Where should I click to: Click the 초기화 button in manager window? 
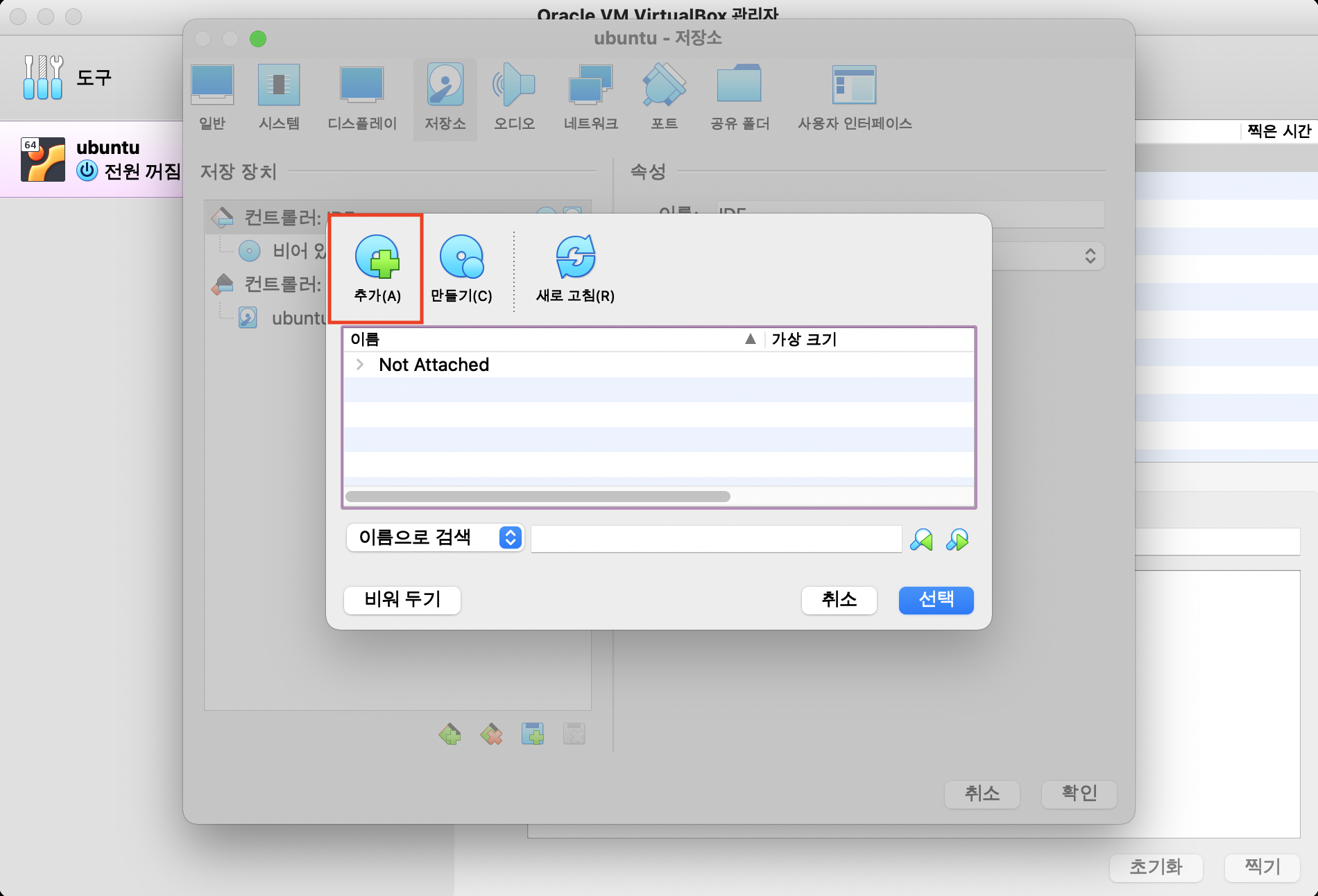click(1156, 868)
